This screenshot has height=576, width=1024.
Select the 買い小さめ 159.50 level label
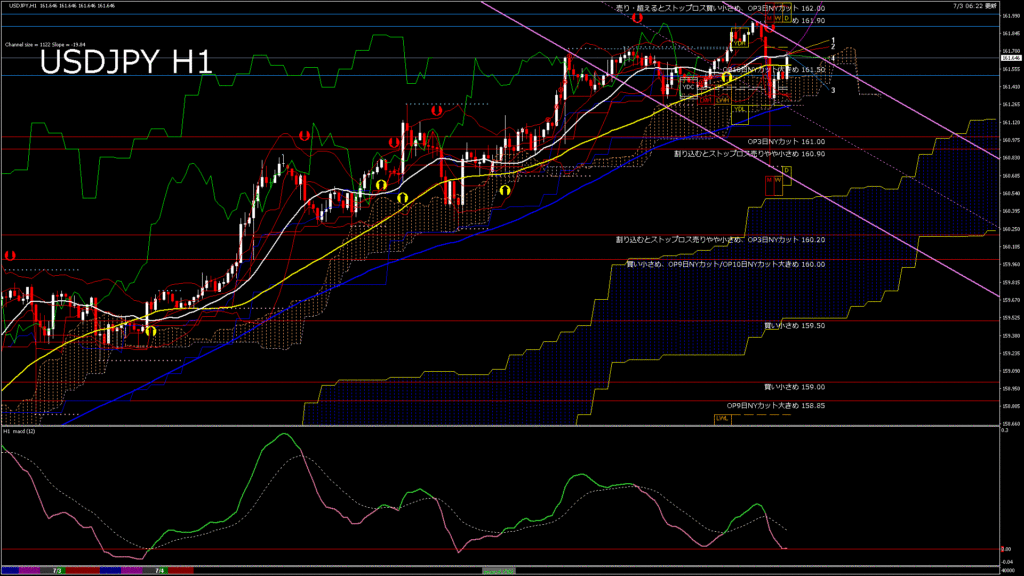tap(794, 325)
